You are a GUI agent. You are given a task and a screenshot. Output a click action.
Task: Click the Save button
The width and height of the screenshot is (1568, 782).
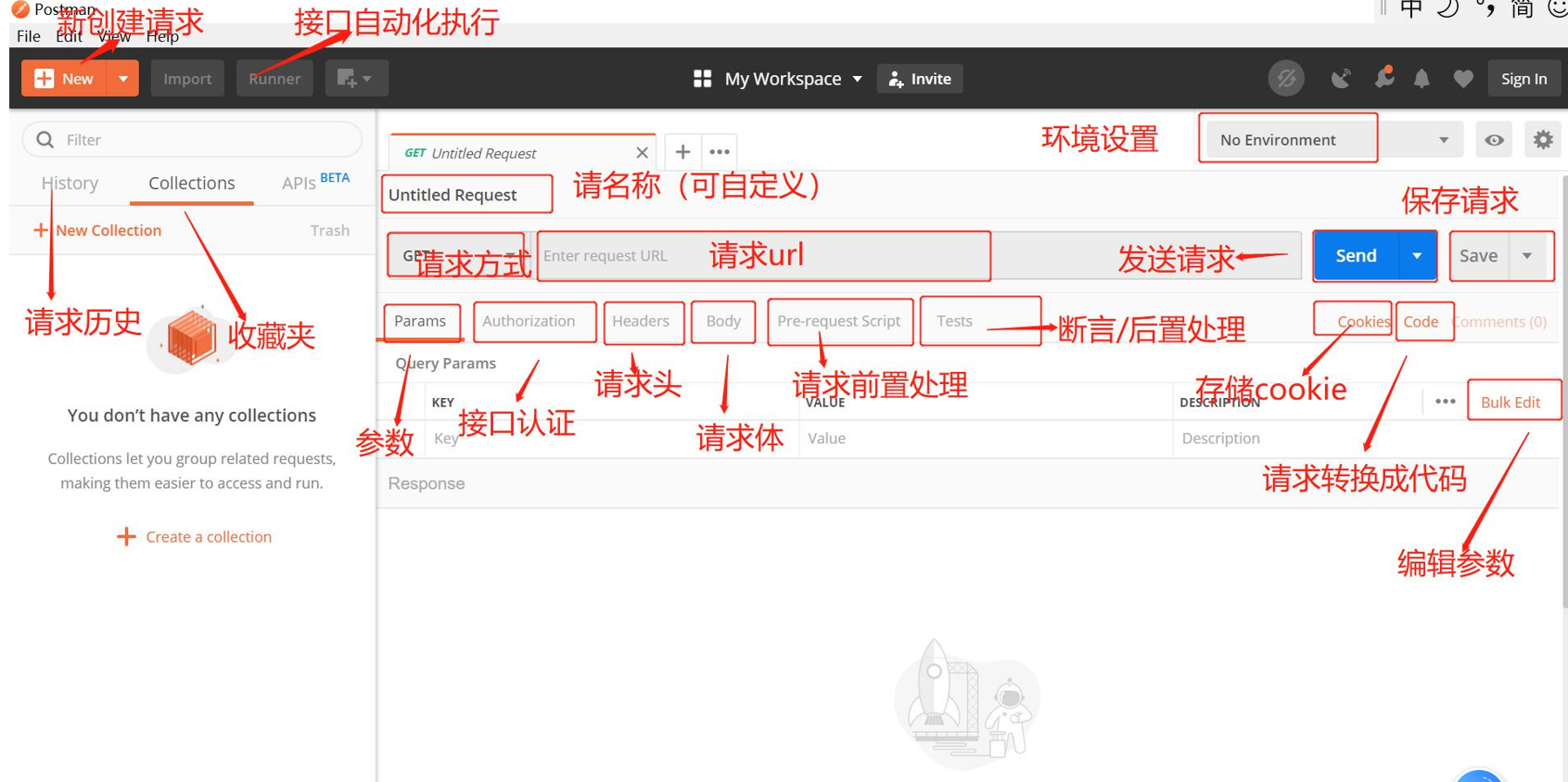1478,255
